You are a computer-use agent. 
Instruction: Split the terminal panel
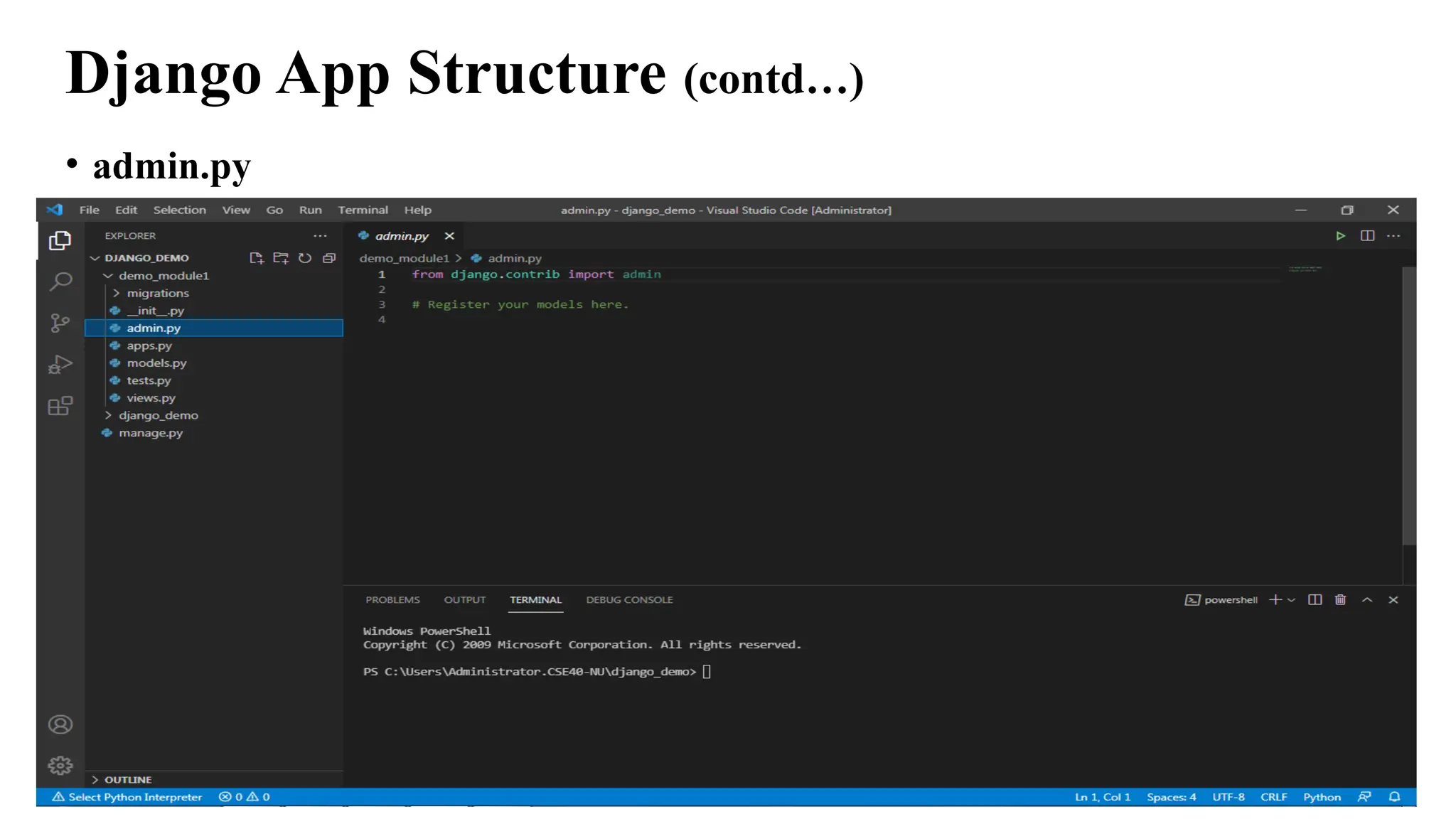(1315, 600)
